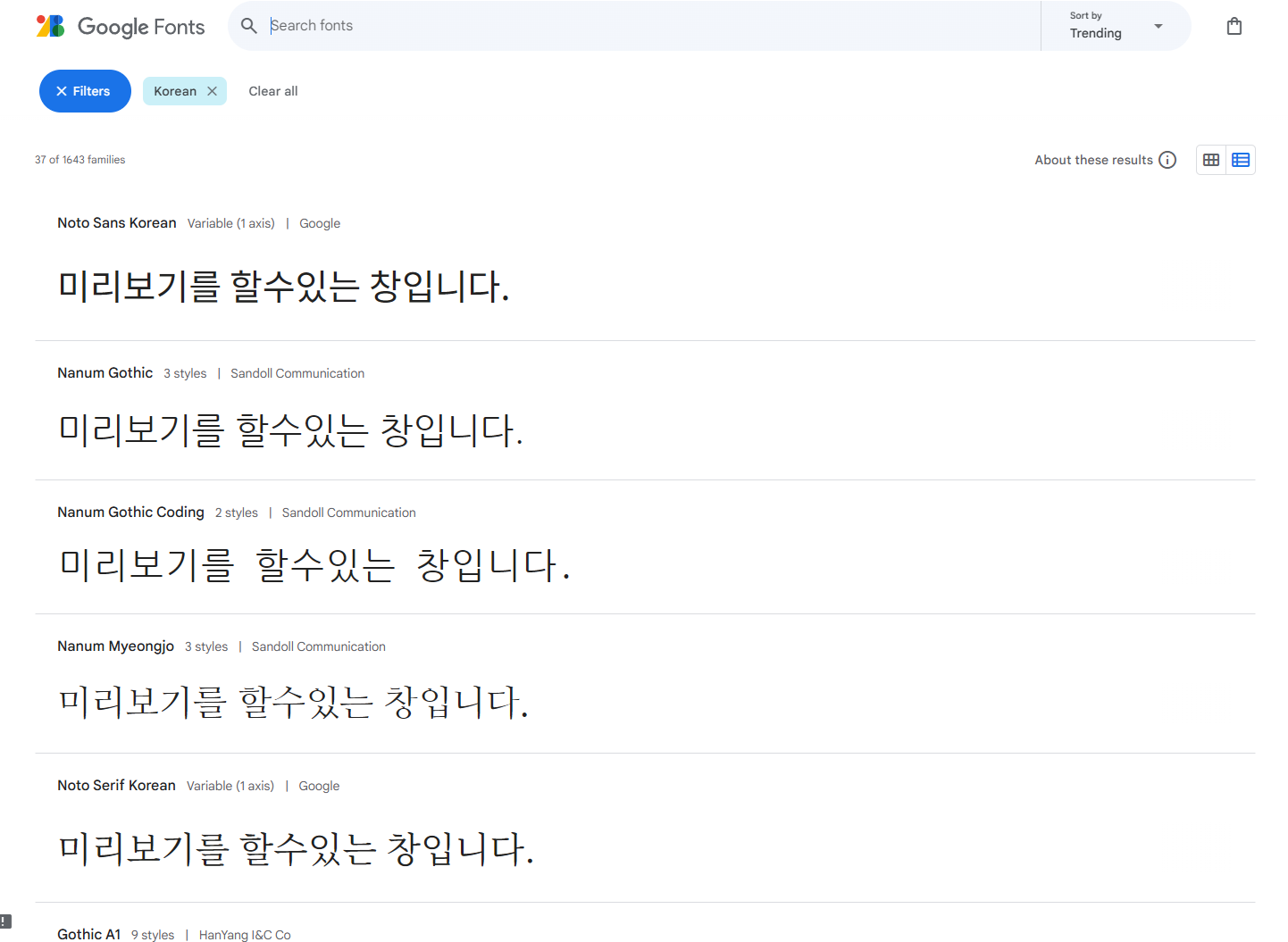The image size is (1288, 942).
Task: Open the shopping bag selection icon
Action: tap(1234, 26)
